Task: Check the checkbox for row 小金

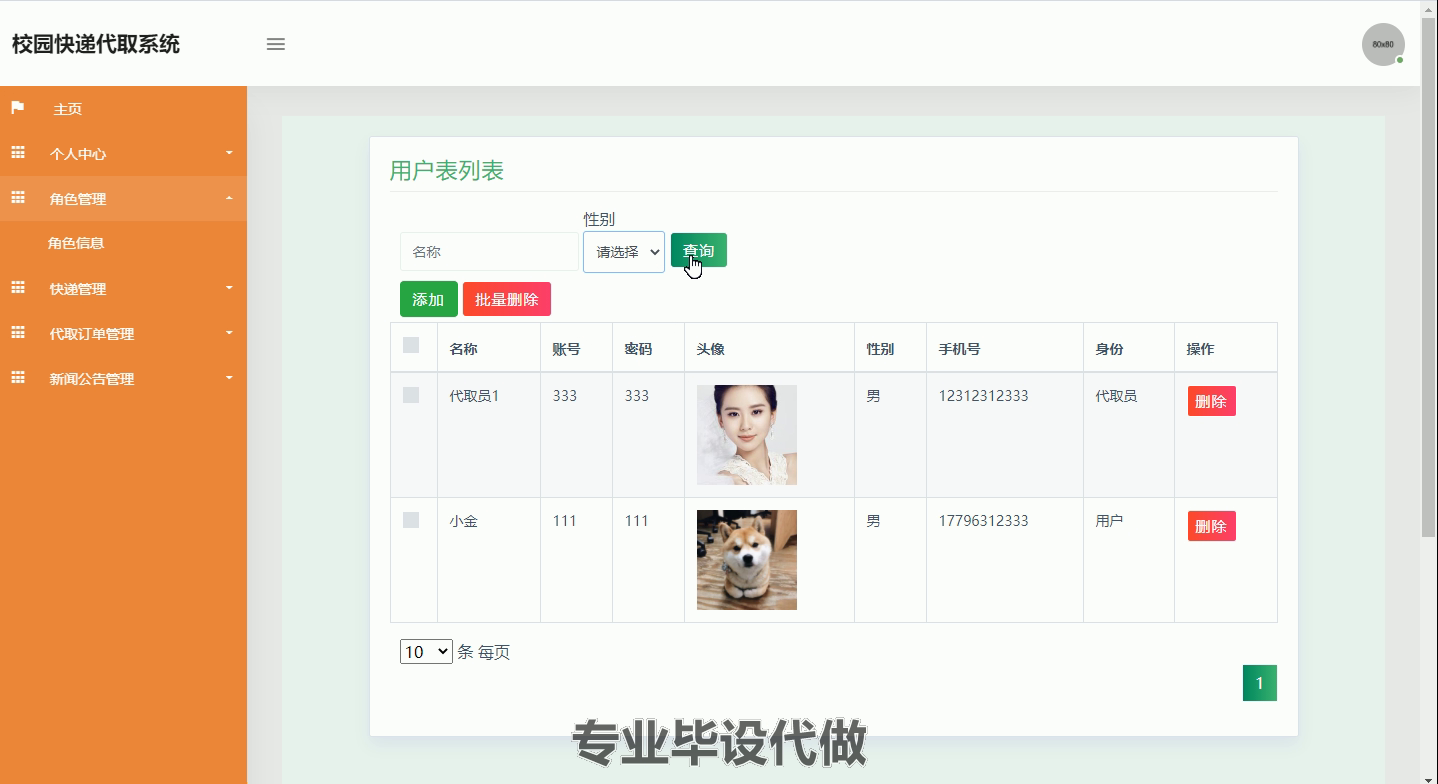Action: (x=411, y=520)
